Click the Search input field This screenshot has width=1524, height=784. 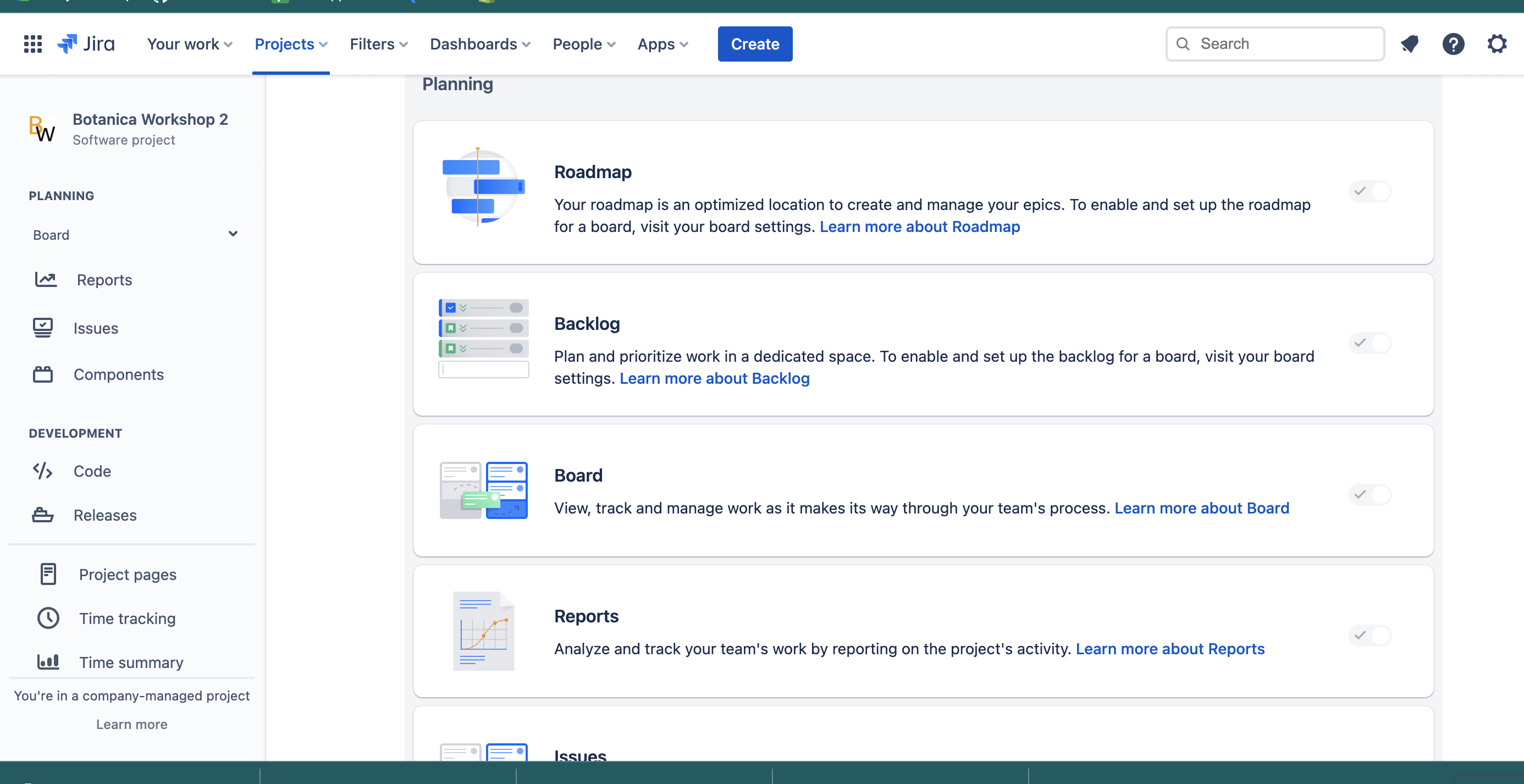point(1284,44)
